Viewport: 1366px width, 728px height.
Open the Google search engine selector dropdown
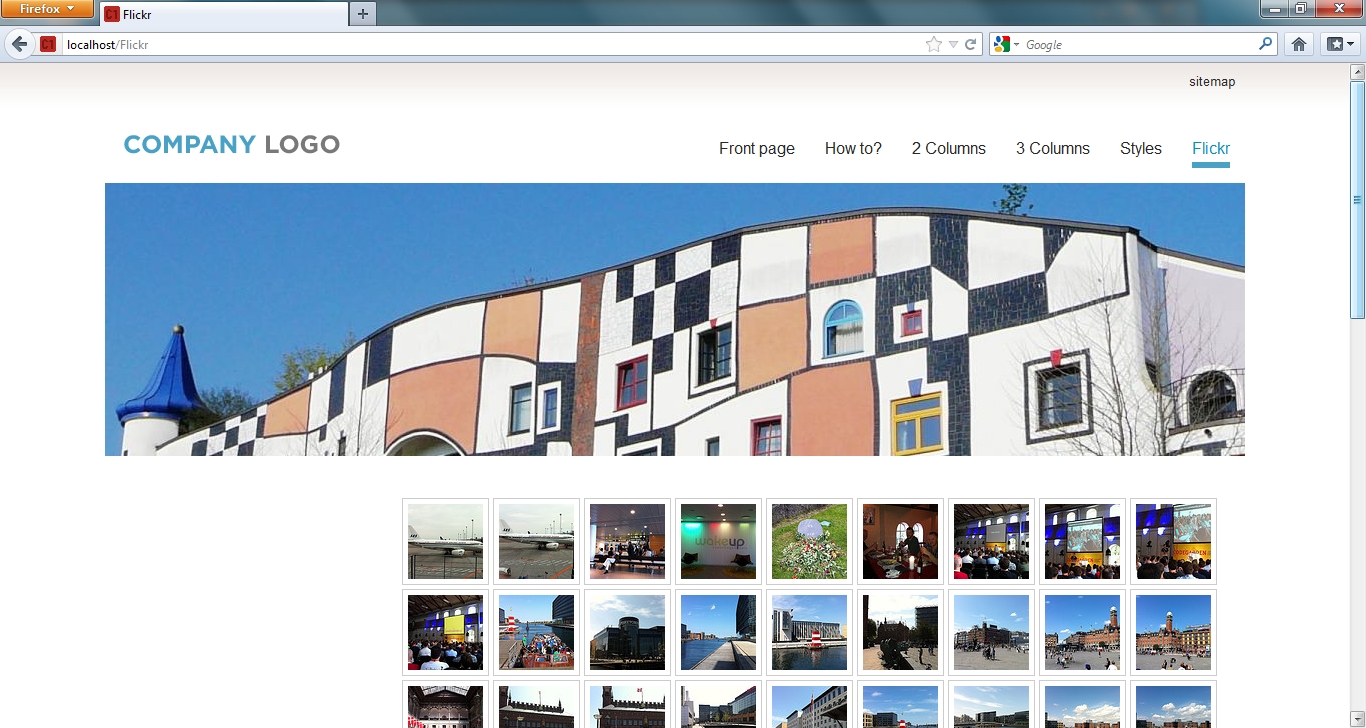pos(1006,44)
